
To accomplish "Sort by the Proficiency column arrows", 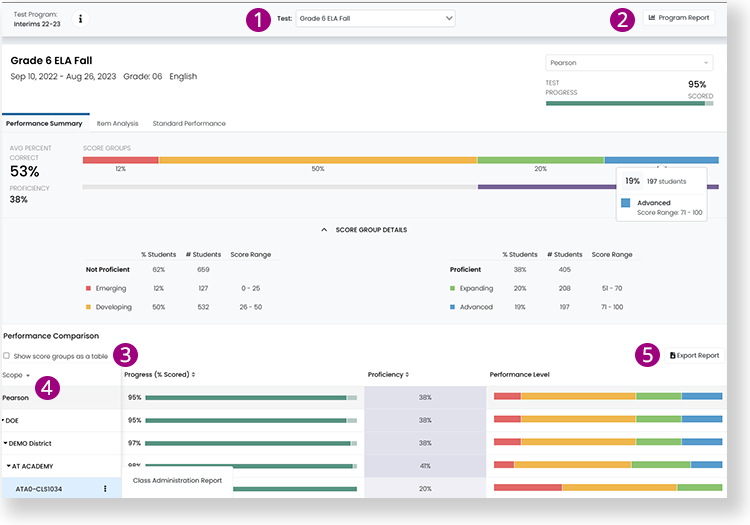I will click(x=408, y=375).
